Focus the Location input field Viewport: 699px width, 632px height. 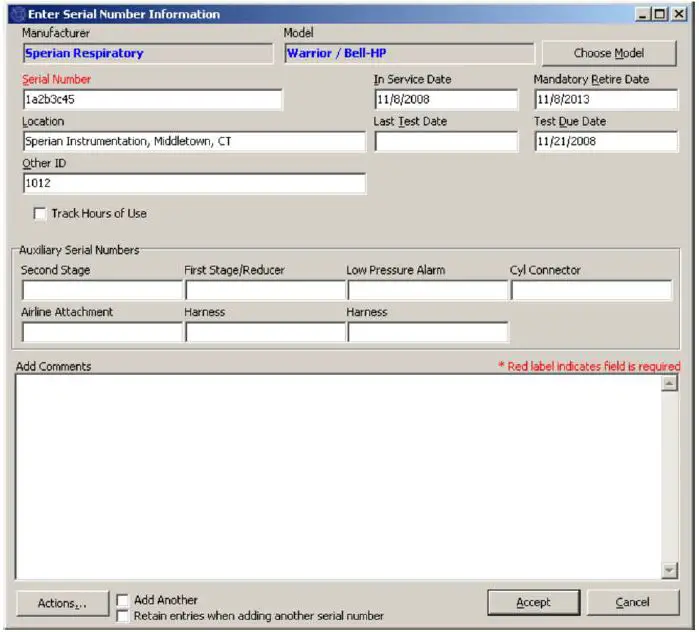coord(194,141)
